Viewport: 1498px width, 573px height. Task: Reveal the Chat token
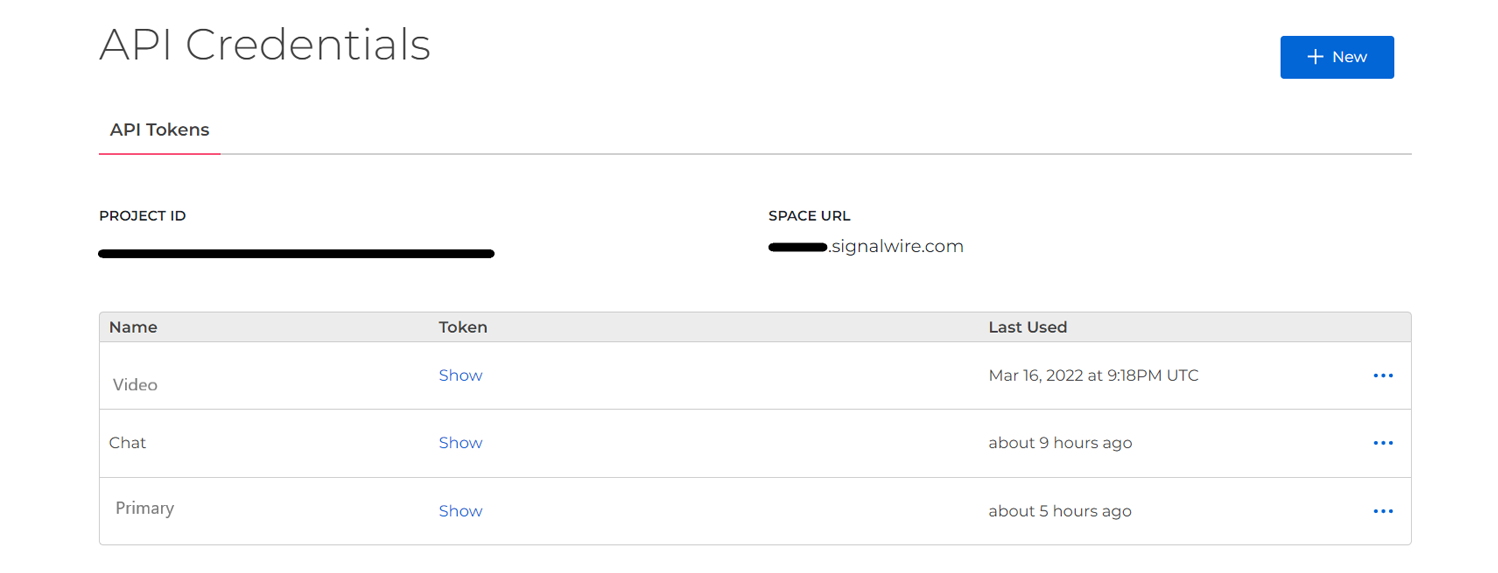[460, 443]
